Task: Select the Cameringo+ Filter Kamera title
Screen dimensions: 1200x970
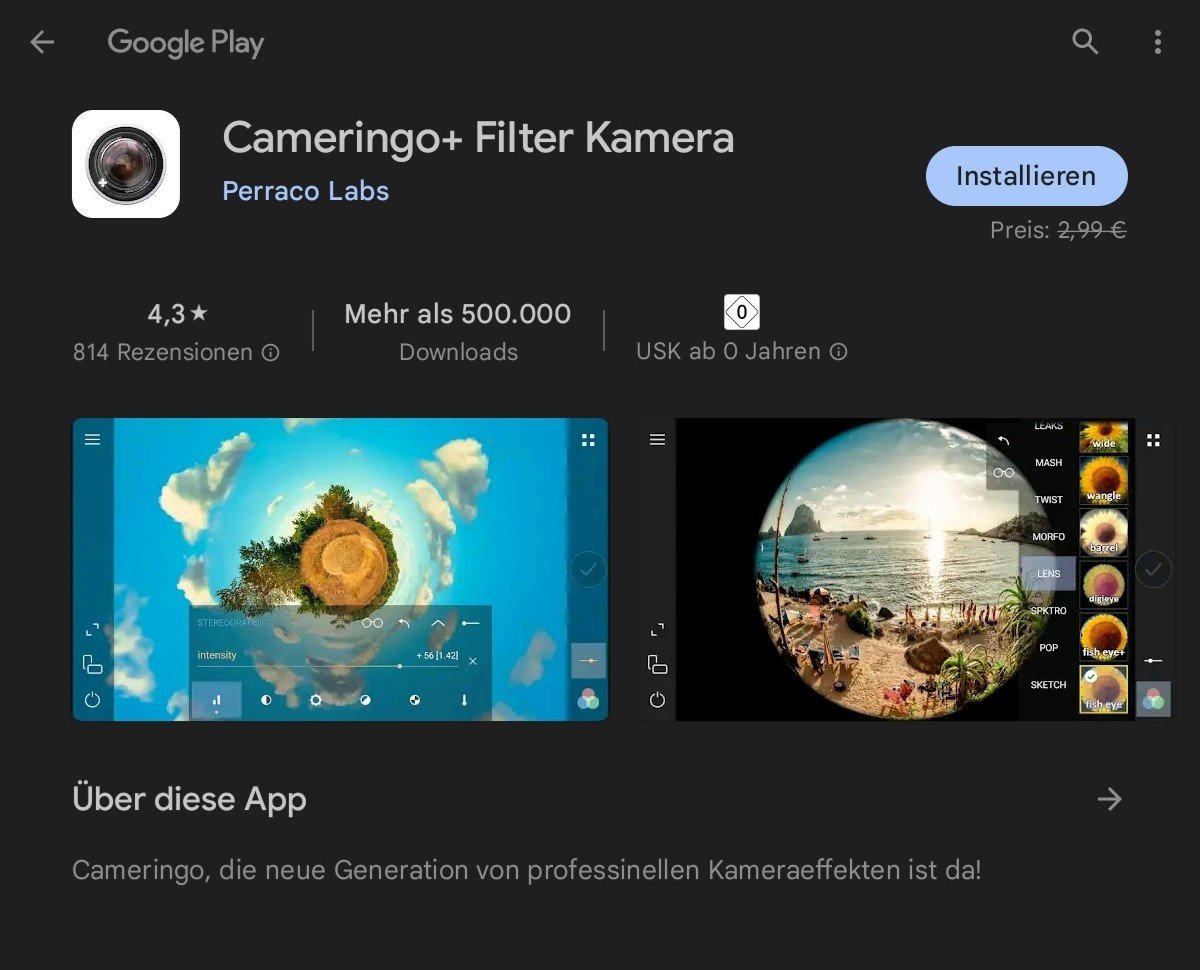Action: [478, 138]
